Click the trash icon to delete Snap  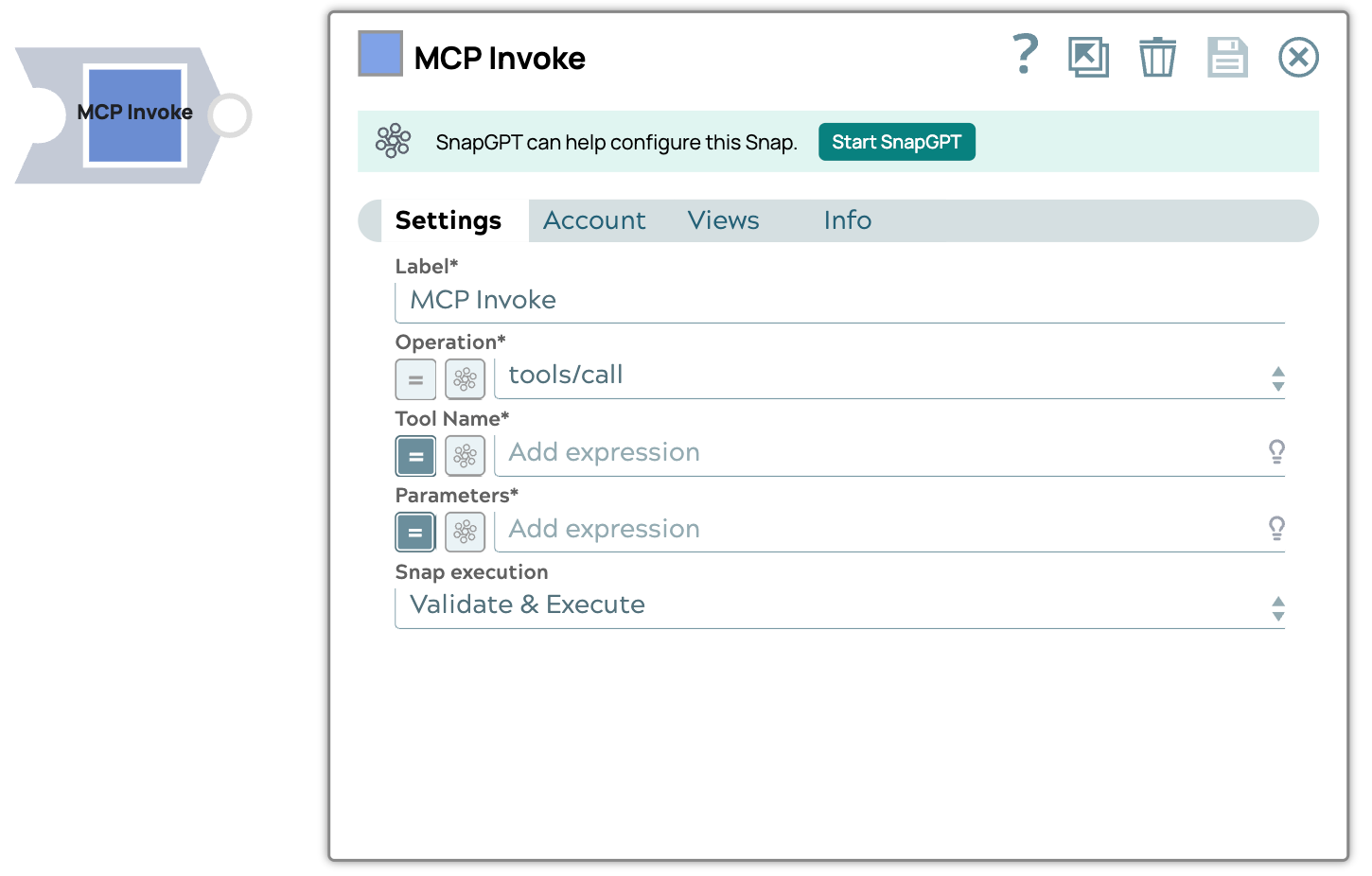(x=1157, y=58)
